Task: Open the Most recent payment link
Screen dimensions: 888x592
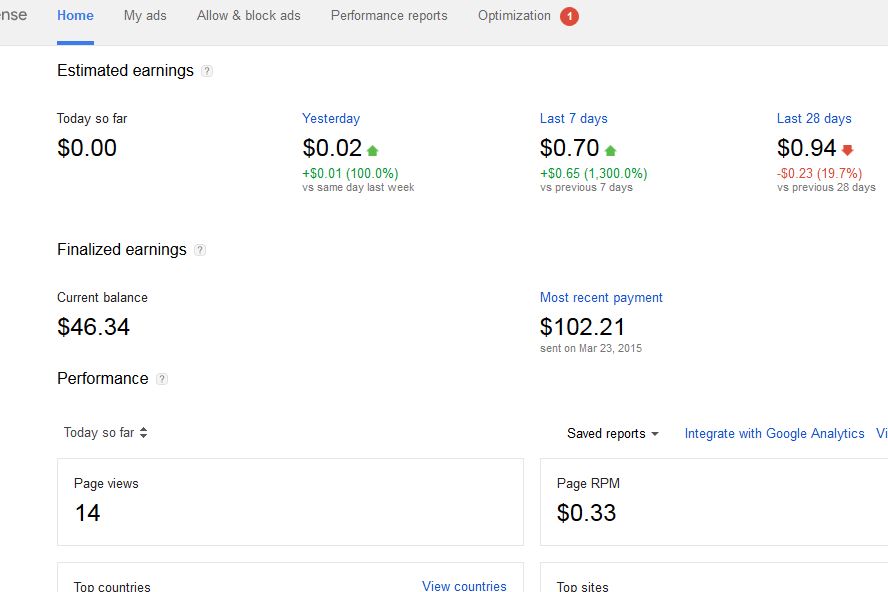Action: pos(601,297)
